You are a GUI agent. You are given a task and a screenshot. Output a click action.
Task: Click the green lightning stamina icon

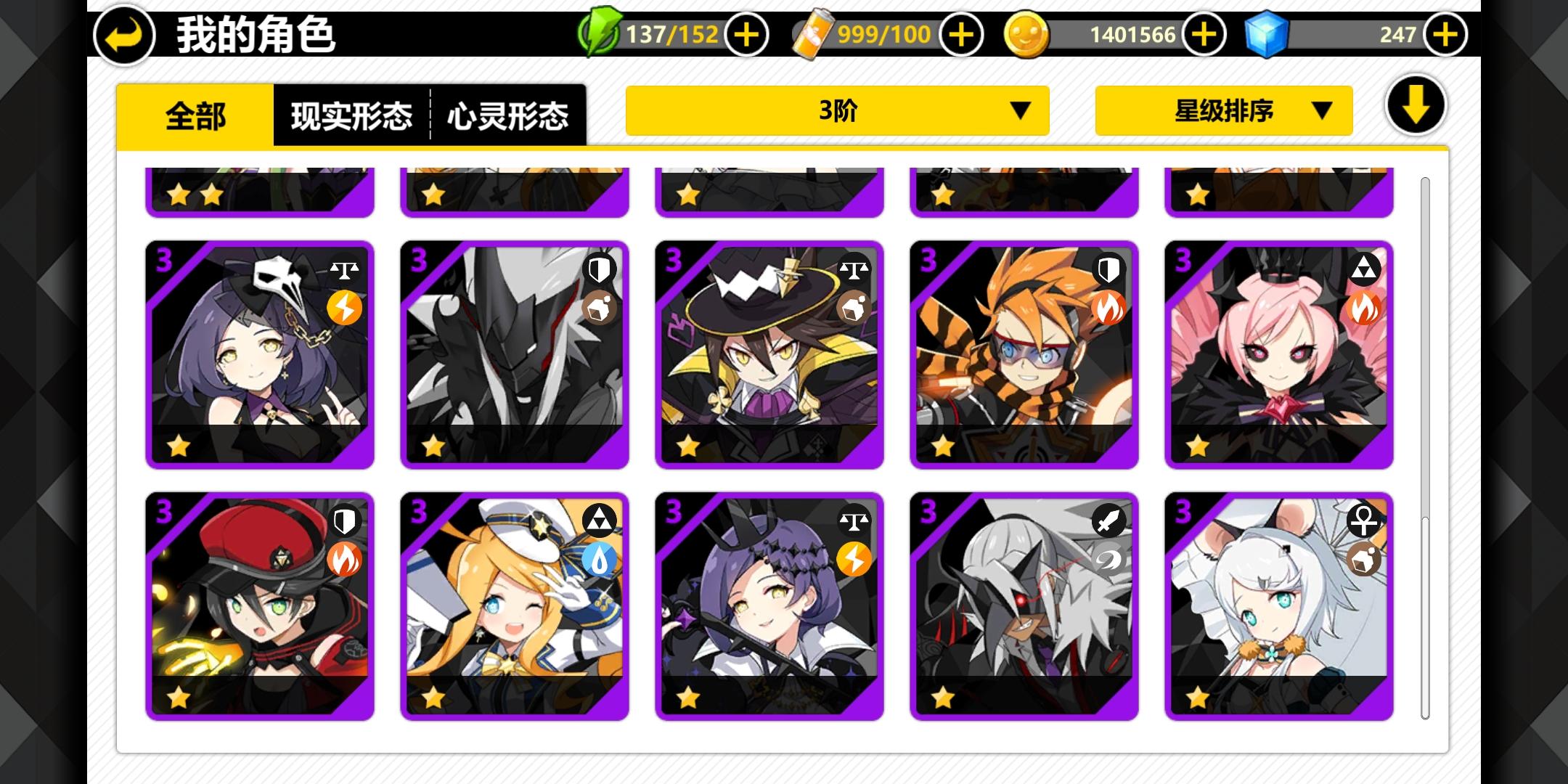pyautogui.click(x=600, y=33)
